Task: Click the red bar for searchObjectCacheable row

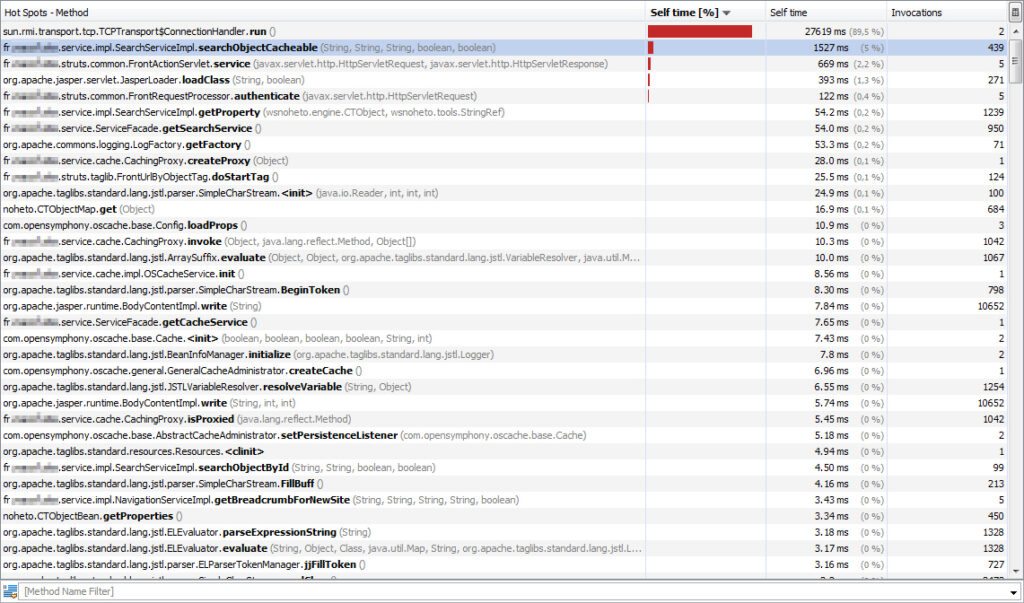Action: tap(650, 48)
